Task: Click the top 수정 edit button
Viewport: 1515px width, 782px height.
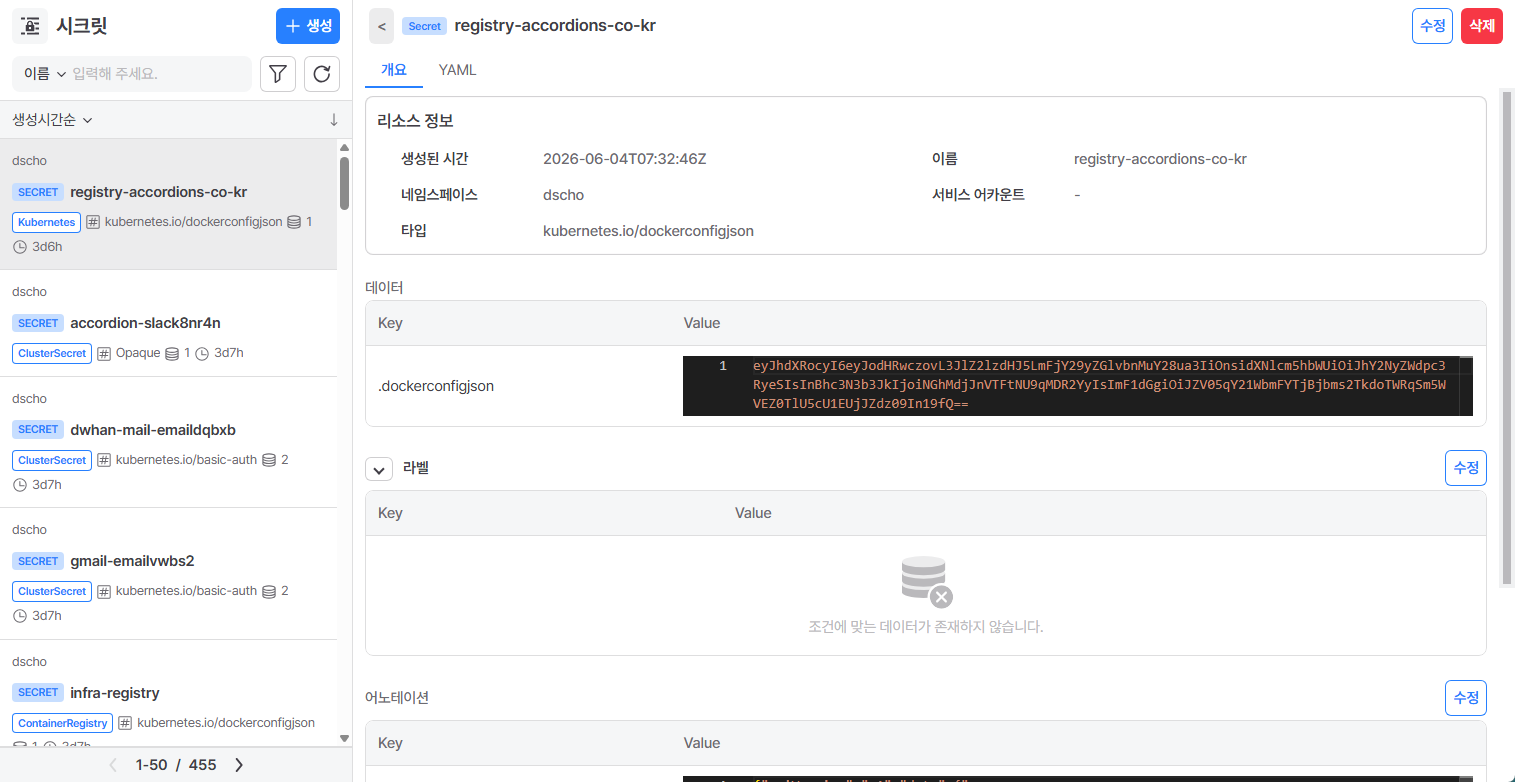Action: coord(1432,26)
